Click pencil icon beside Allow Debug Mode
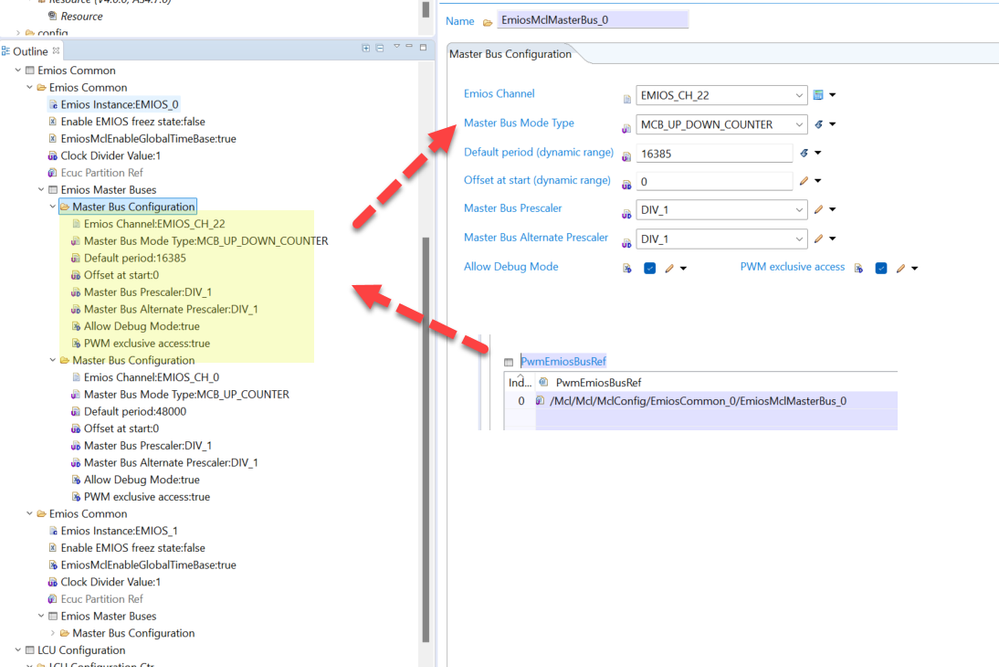Image resolution: width=999 pixels, height=667 pixels. (x=669, y=268)
